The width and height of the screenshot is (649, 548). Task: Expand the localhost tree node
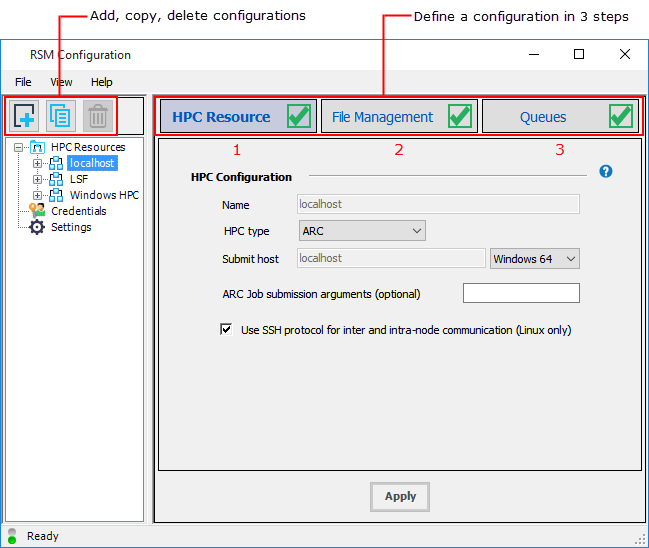[37, 163]
